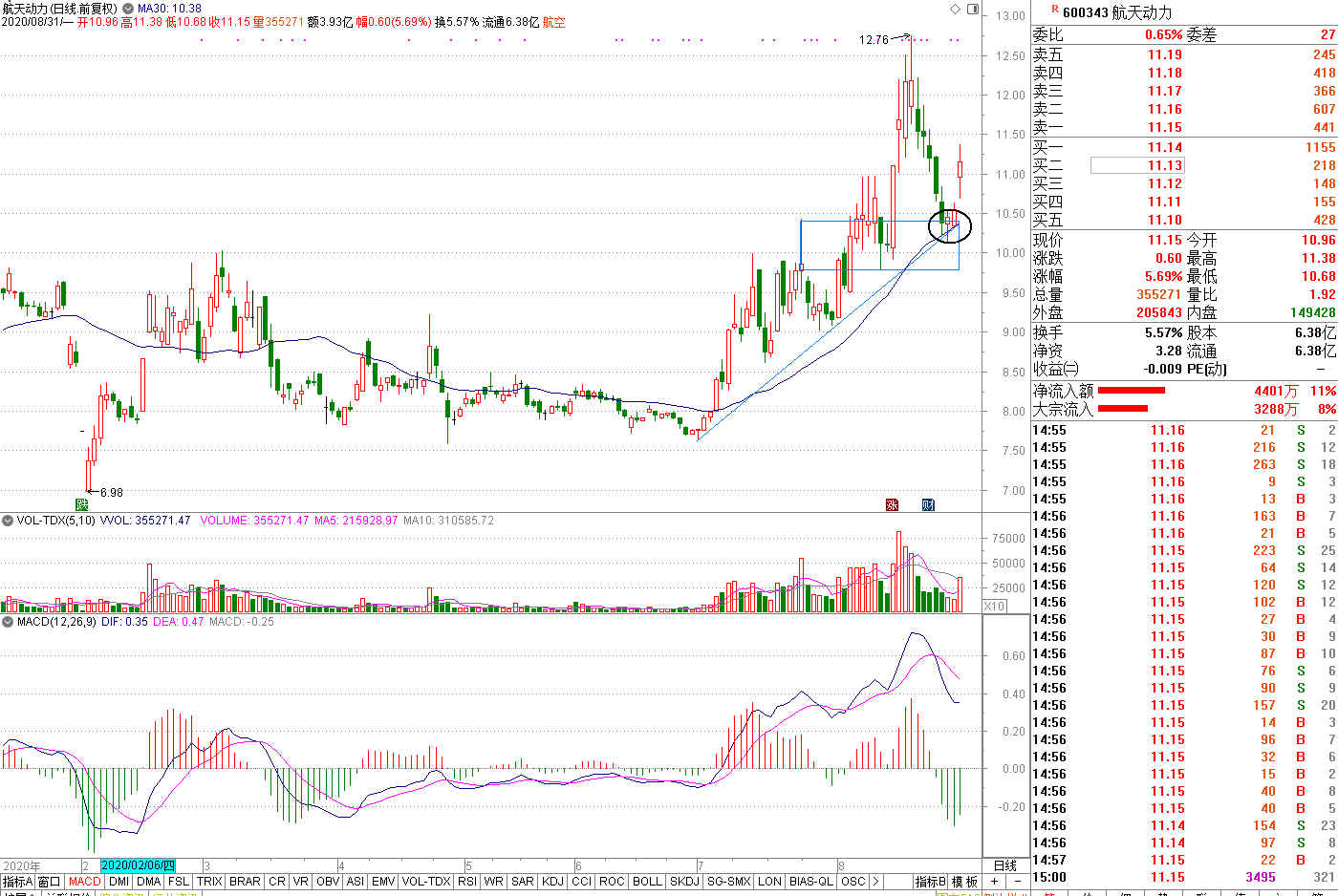Viewport: 1338px width, 896px height.
Task: Select the SKDJ indicator tab
Action: [x=684, y=881]
